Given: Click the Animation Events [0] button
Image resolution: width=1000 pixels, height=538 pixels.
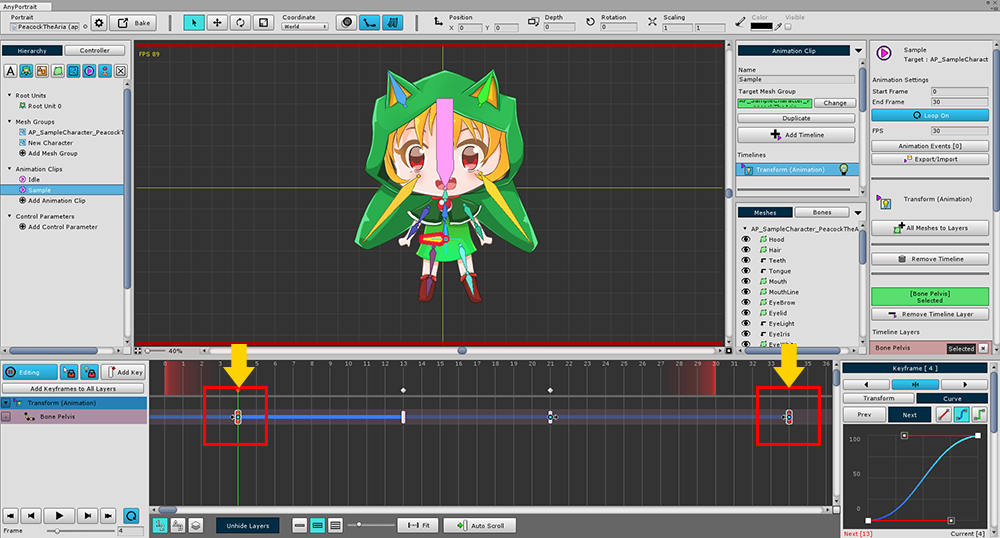Looking at the screenshot, I should (930, 146).
